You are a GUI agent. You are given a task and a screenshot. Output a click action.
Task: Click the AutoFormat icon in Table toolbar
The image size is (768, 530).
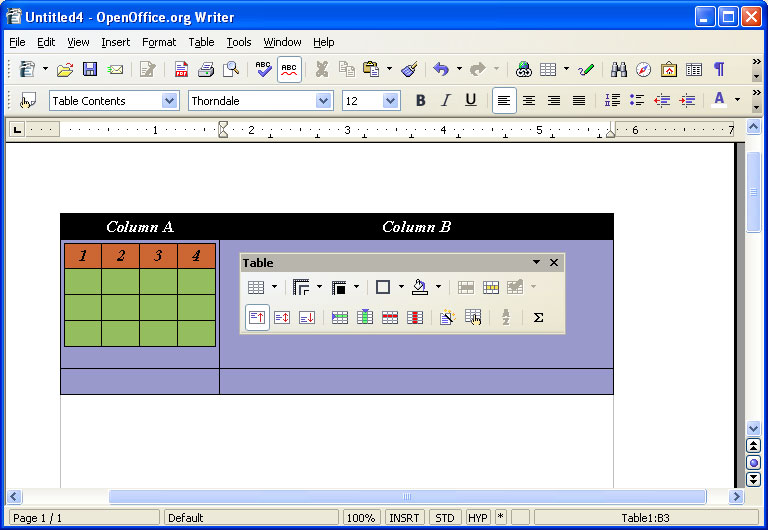tap(445, 317)
